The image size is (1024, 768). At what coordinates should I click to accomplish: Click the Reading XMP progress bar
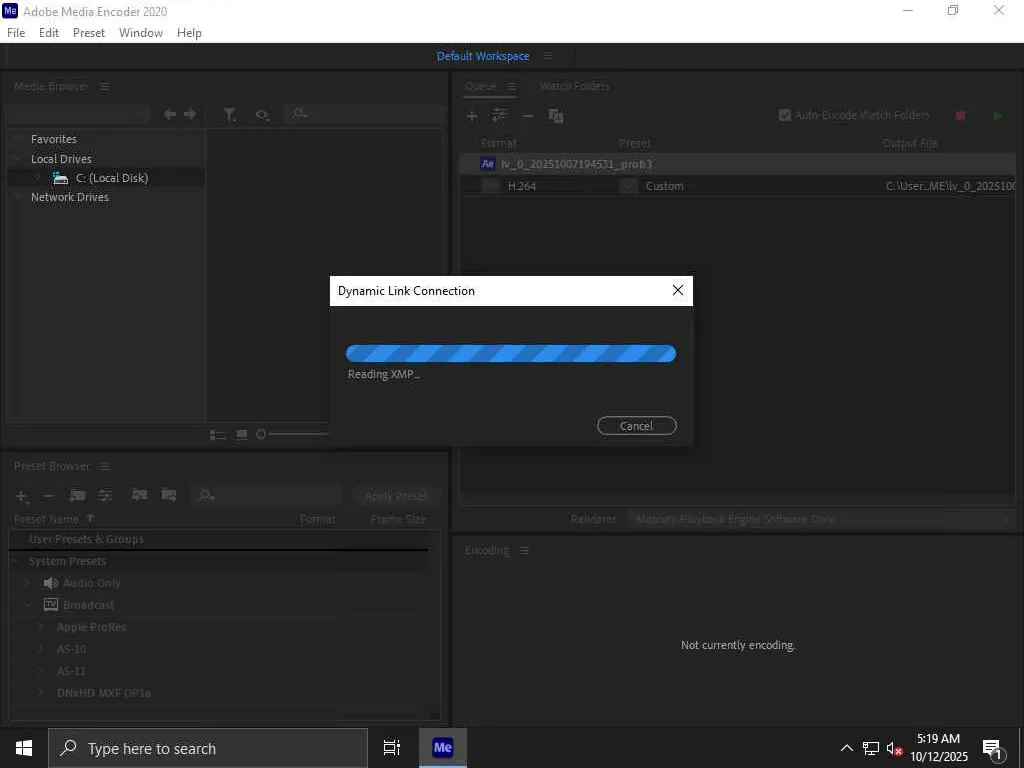[x=511, y=353]
